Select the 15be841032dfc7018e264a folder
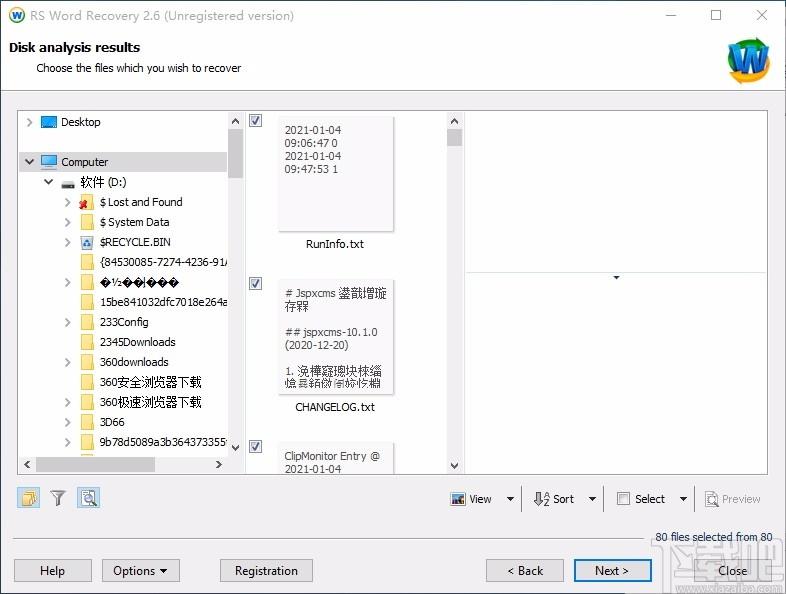The width and height of the screenshot is (786, 594). 163,302
